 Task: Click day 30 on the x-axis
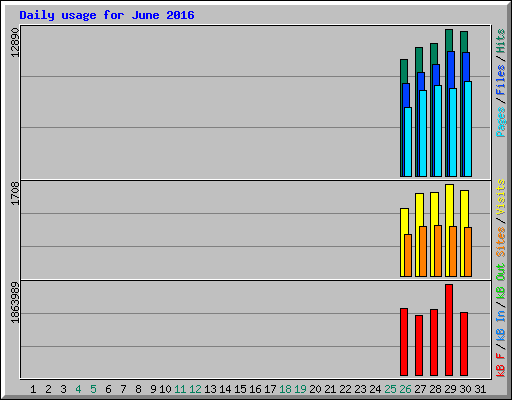tap(465, 389)
